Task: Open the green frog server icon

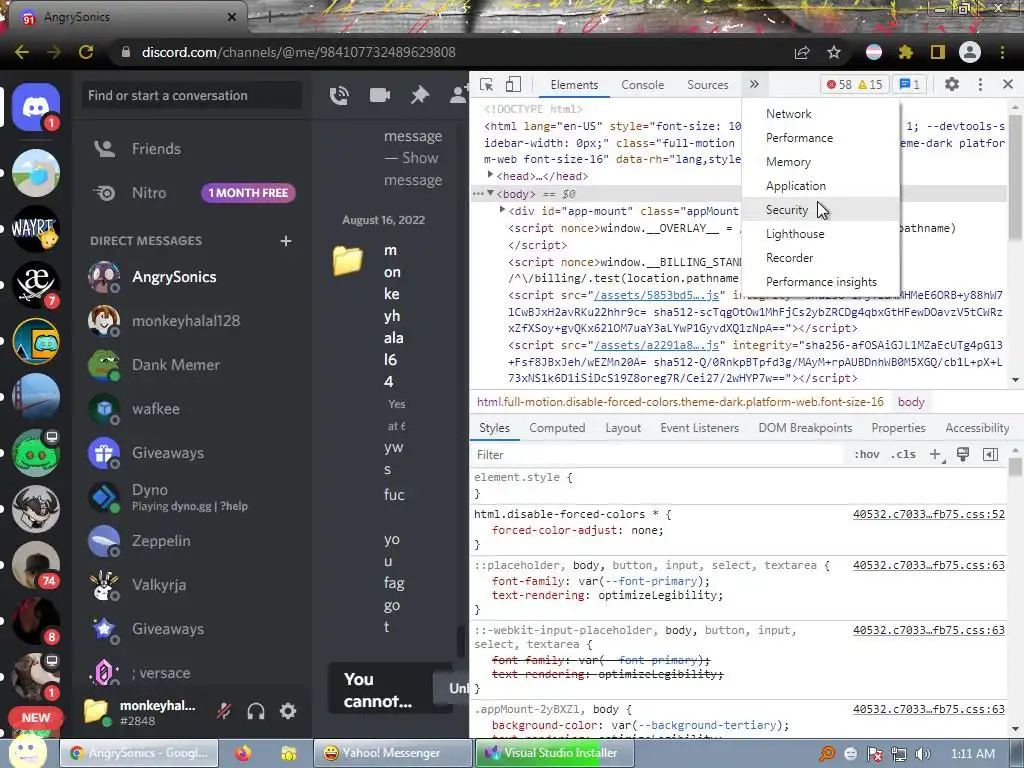Action: (x=36, y=453)
